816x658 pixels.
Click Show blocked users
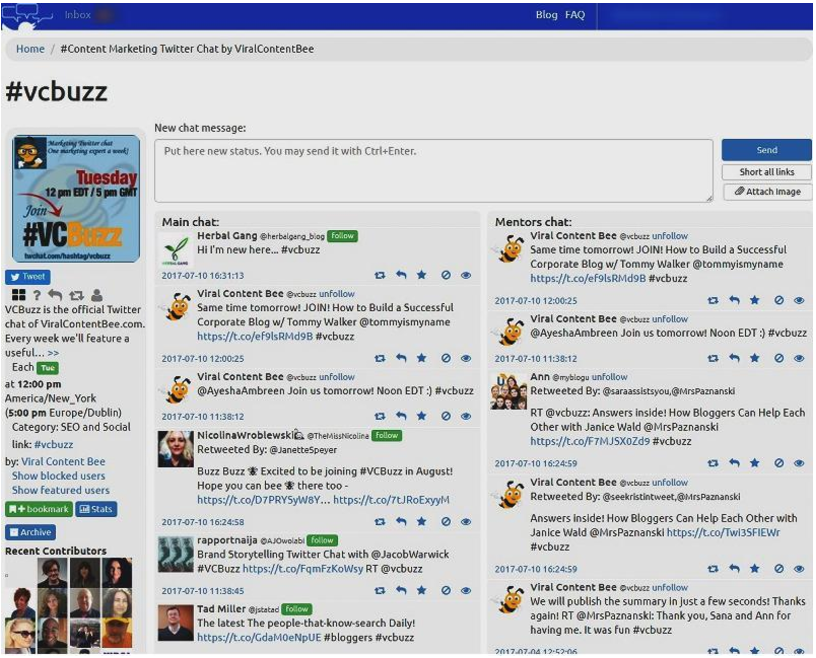[58, 476]
